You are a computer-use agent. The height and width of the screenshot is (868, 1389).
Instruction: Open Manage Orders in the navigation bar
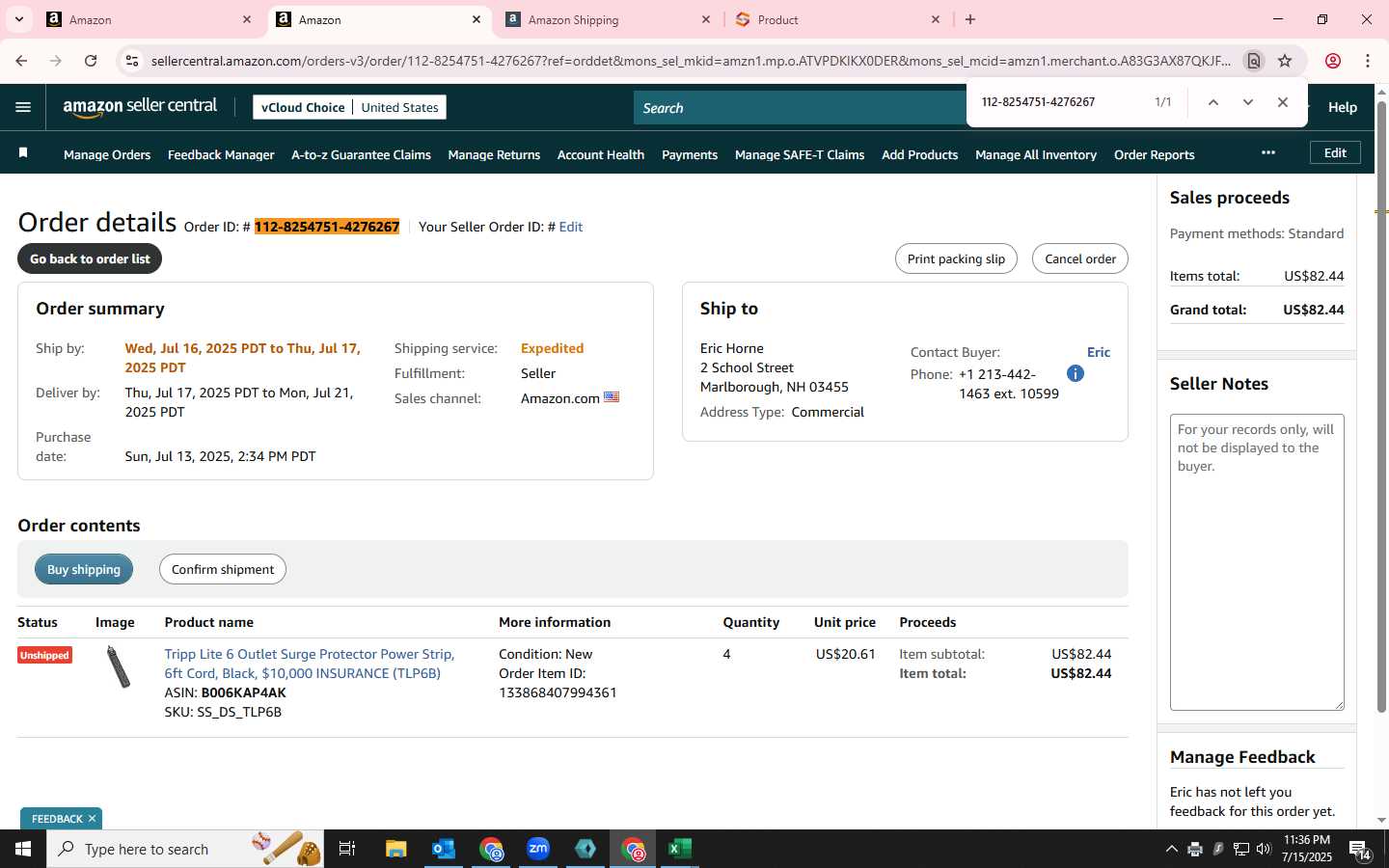(x=107, y=154)
